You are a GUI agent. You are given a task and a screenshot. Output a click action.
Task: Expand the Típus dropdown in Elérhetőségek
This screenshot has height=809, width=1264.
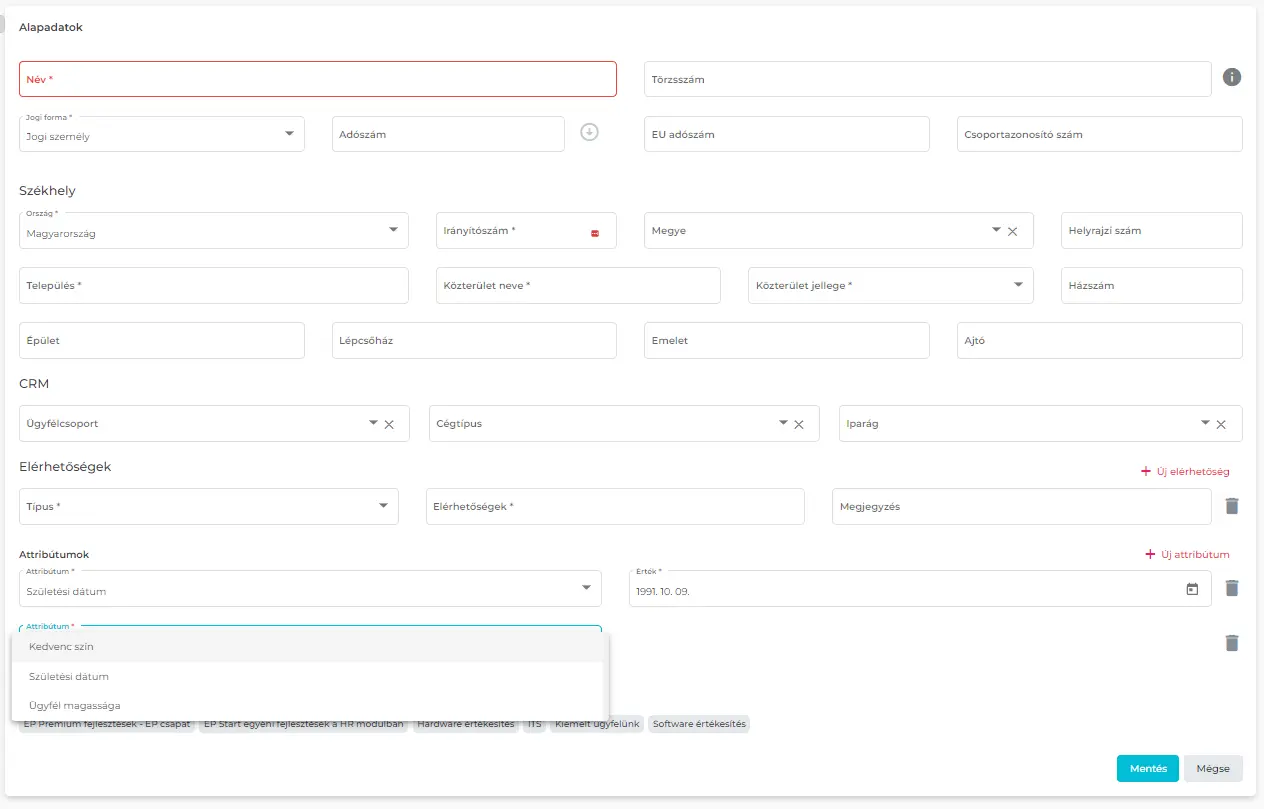coord(383,506)
